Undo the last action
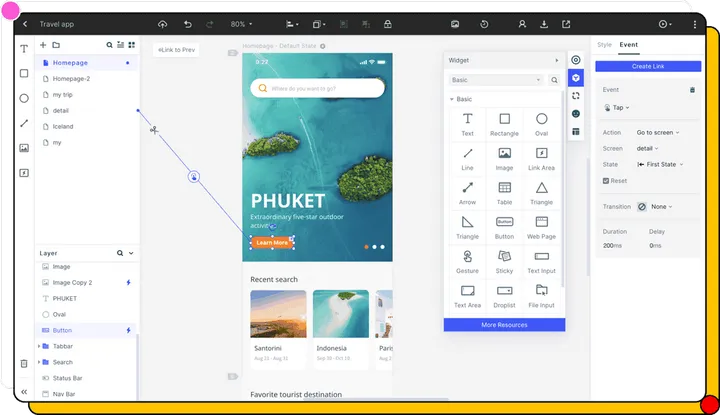The image size is (720, 415). (187, 24)
